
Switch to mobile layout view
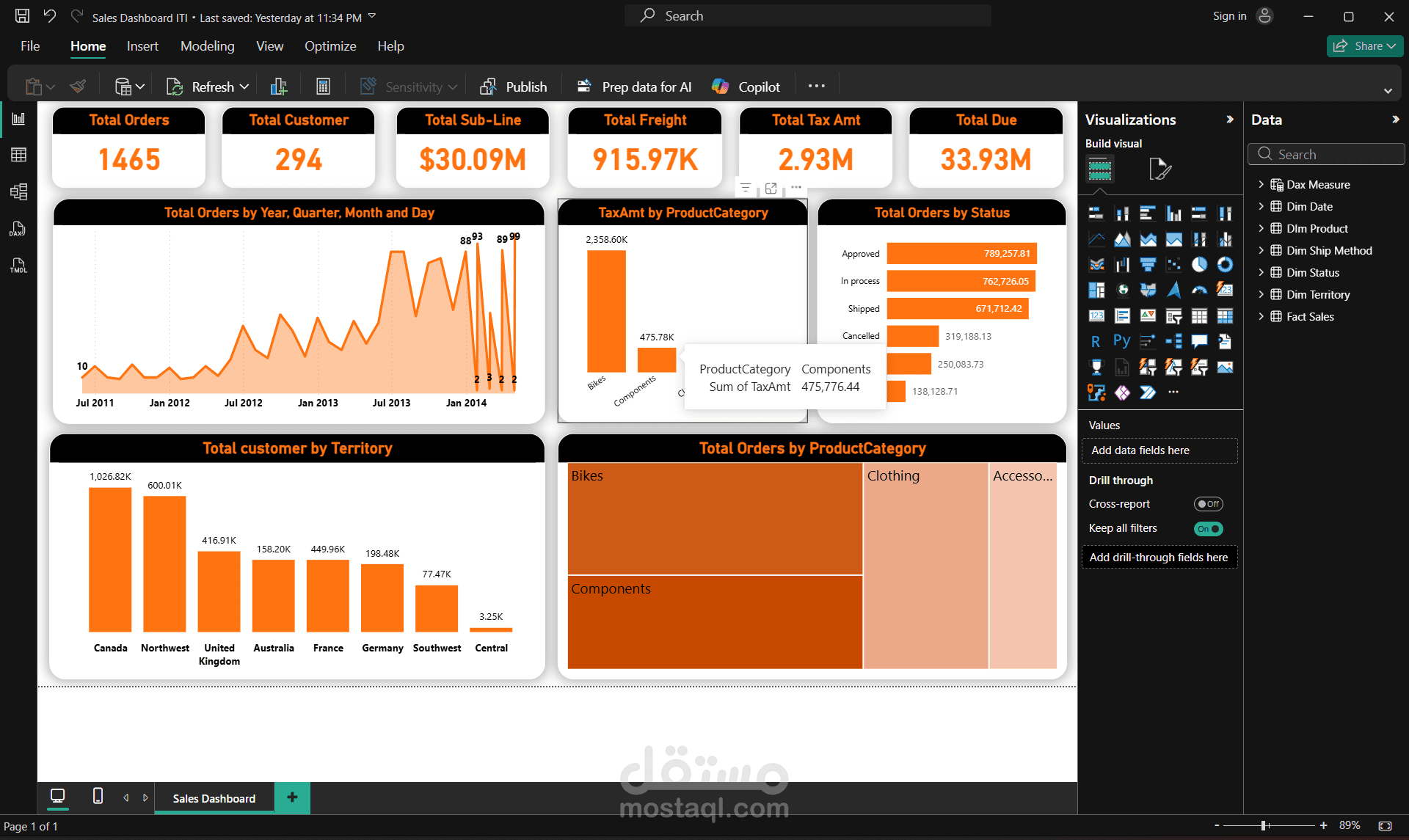pos(97,797)
